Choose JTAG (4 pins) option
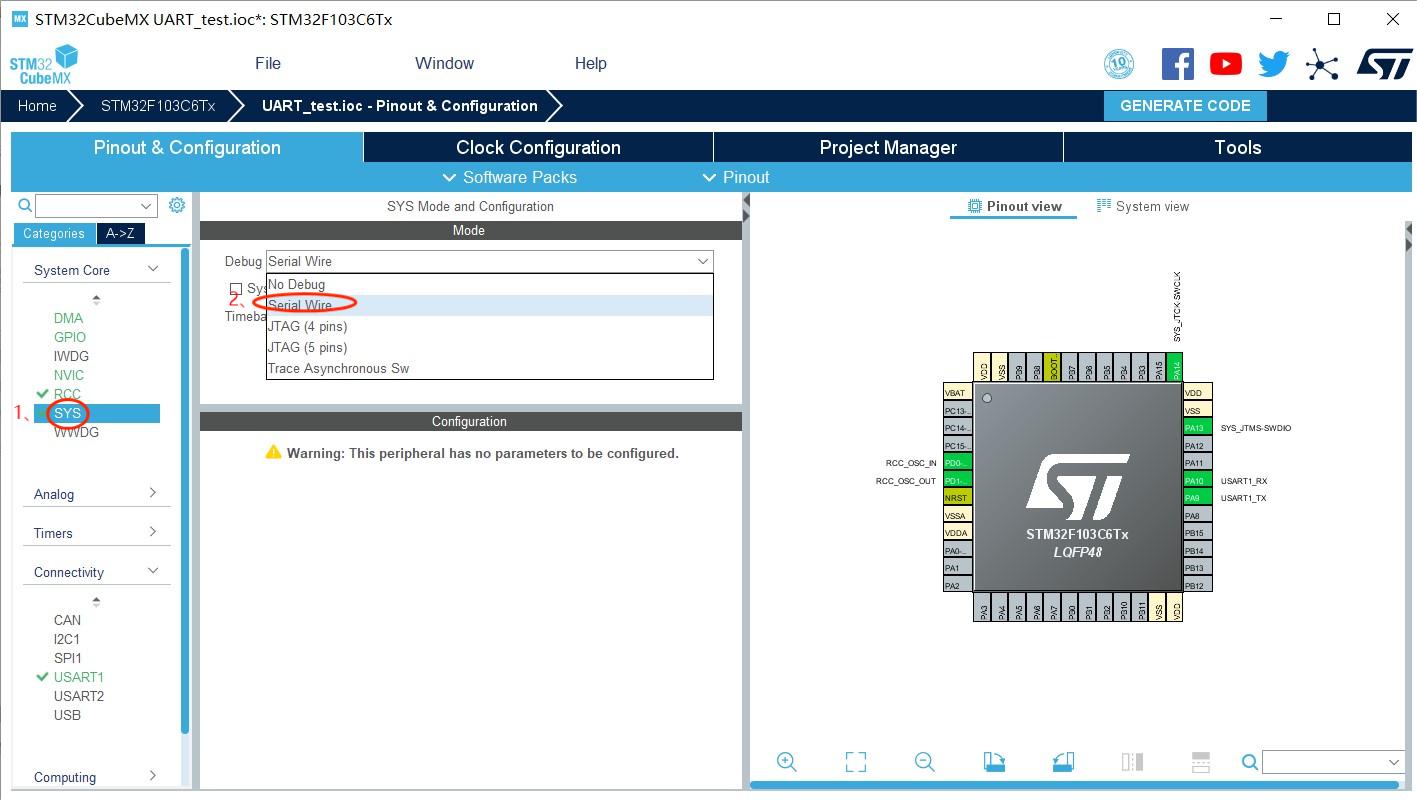The width and height of the screenshot is (1417, 800). point(490,326)
